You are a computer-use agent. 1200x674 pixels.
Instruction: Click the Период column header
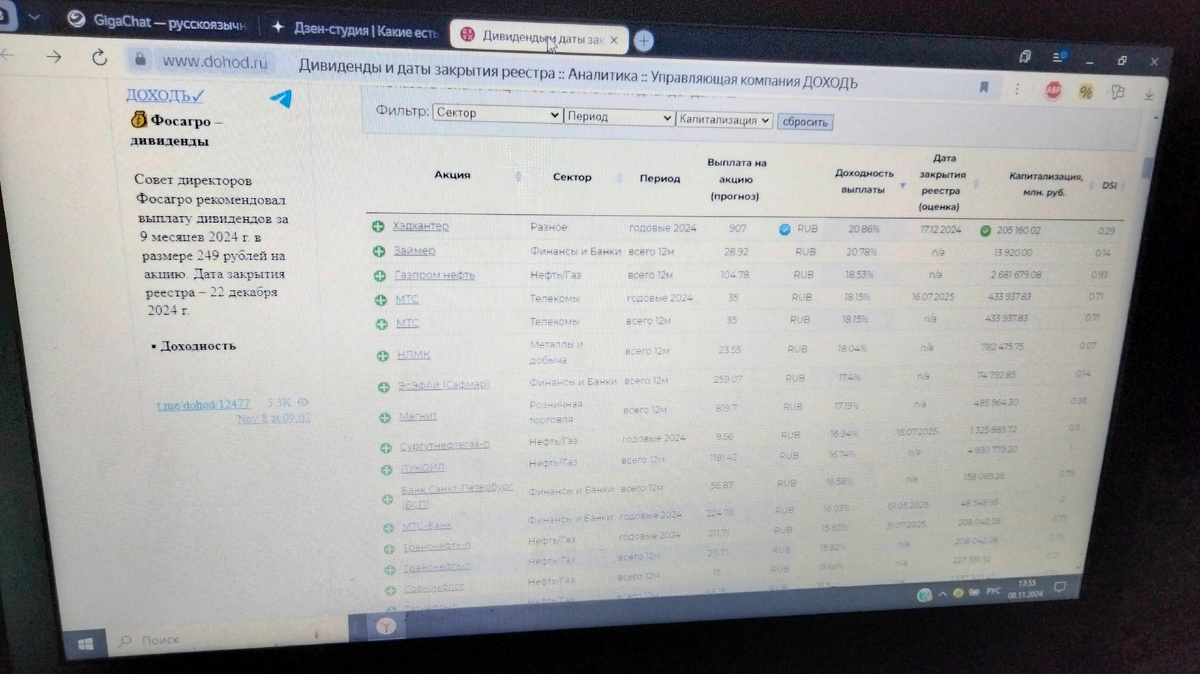coord(660,179)
